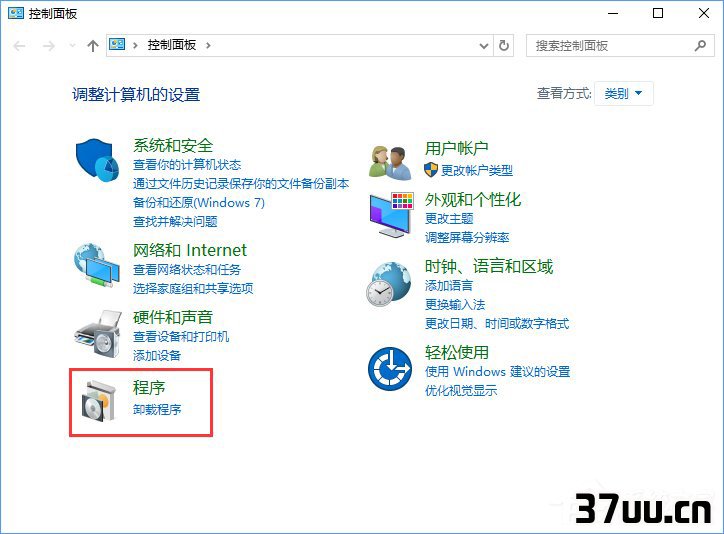Image resolution: width=724 pixels, height=534 pixels.
Task: Expand the address bar history dropdown
Action: point(484,46)
